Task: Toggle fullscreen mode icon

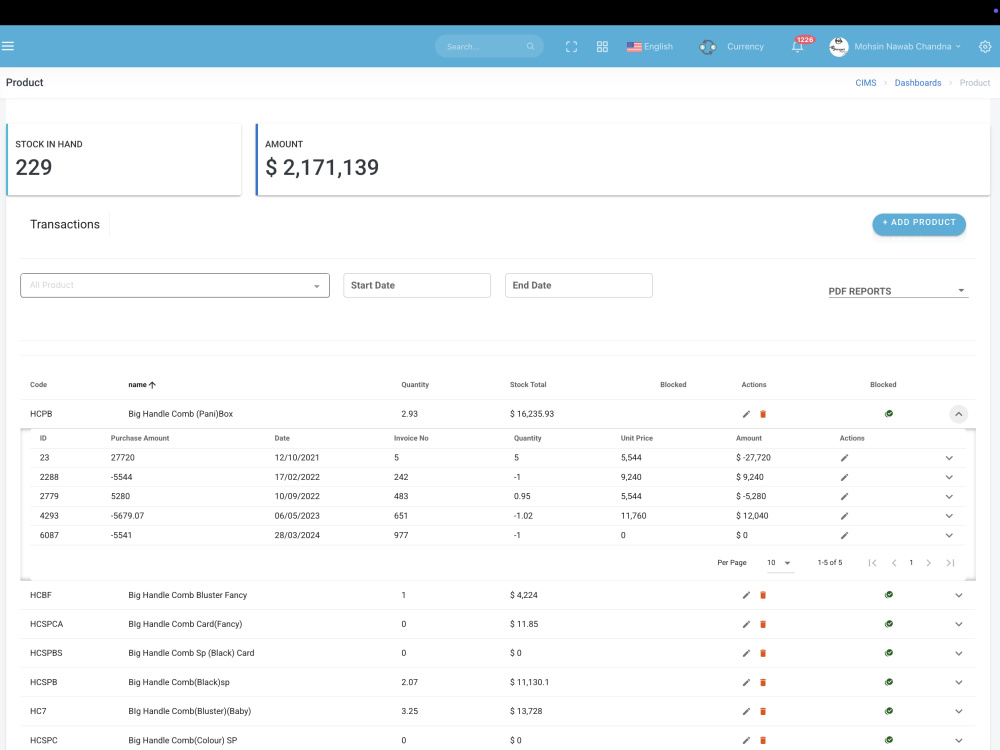Action: tap(571, 47)
